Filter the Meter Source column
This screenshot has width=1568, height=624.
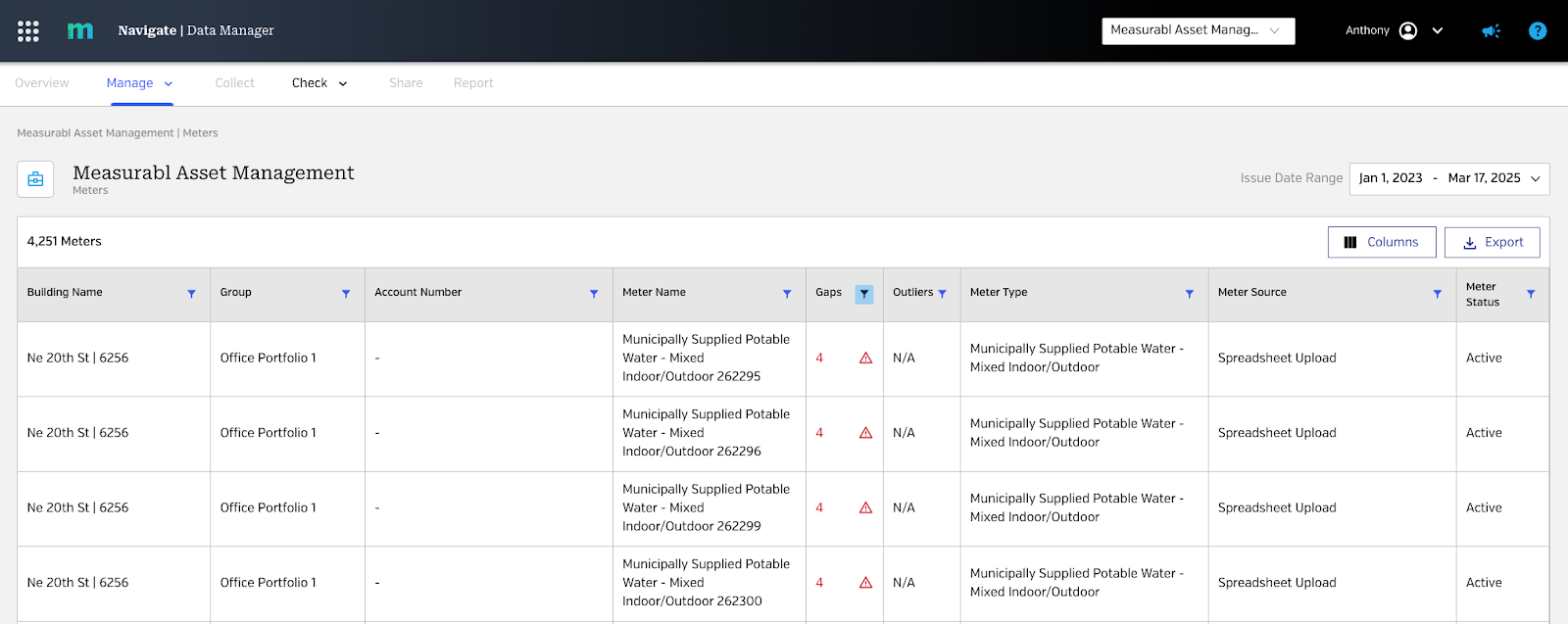coord(1438,294)
